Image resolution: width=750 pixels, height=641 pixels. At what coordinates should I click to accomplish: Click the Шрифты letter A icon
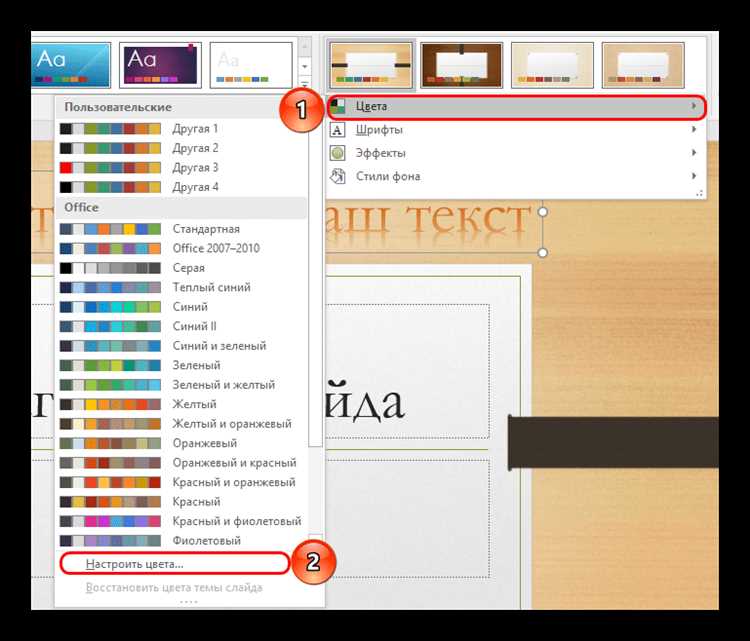(338, 130)
